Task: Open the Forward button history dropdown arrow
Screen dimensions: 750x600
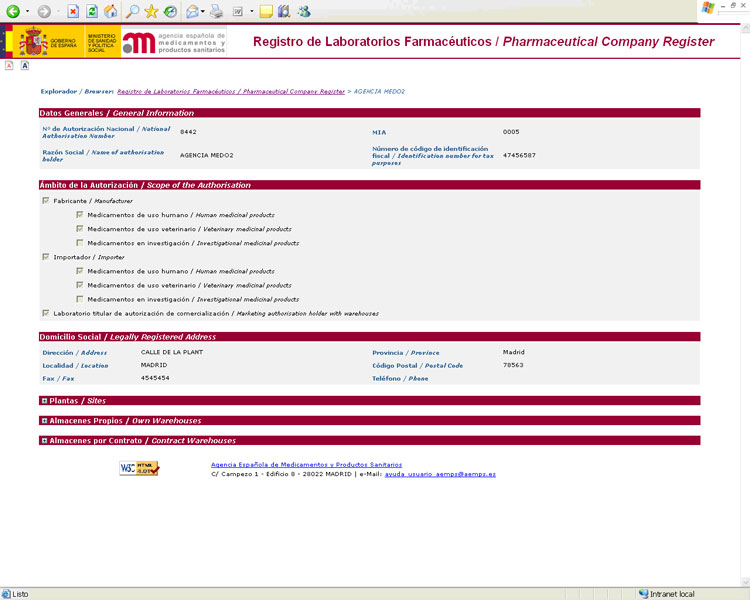Action: 58,11
